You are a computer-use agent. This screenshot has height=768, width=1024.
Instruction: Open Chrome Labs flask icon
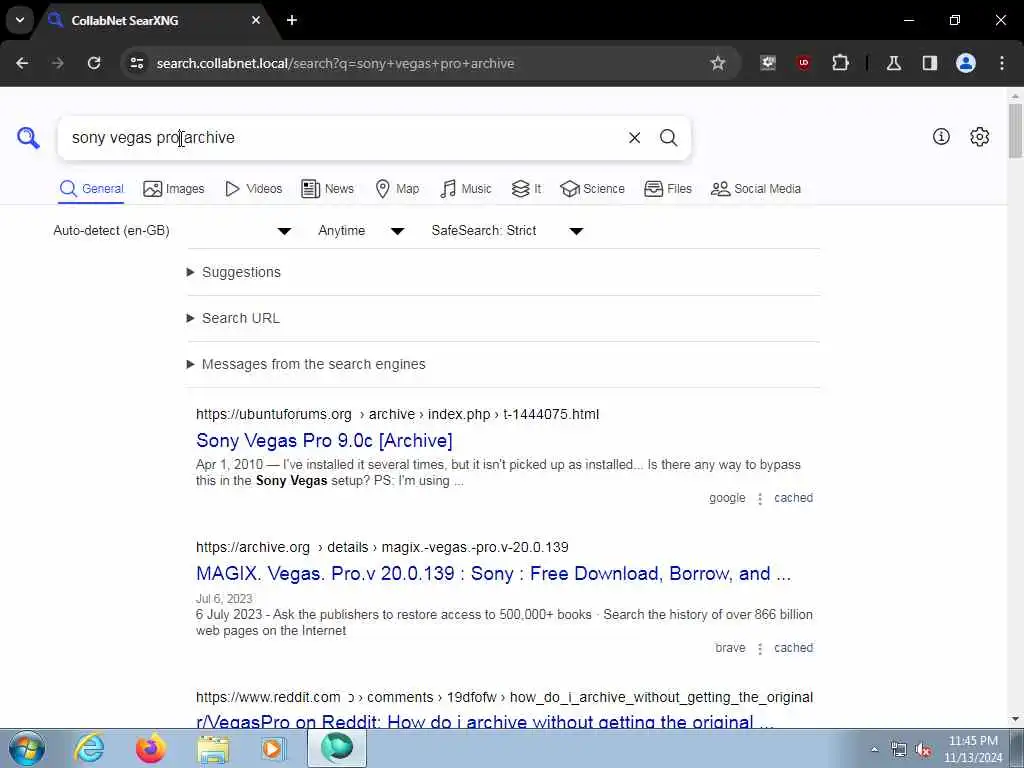893,63
